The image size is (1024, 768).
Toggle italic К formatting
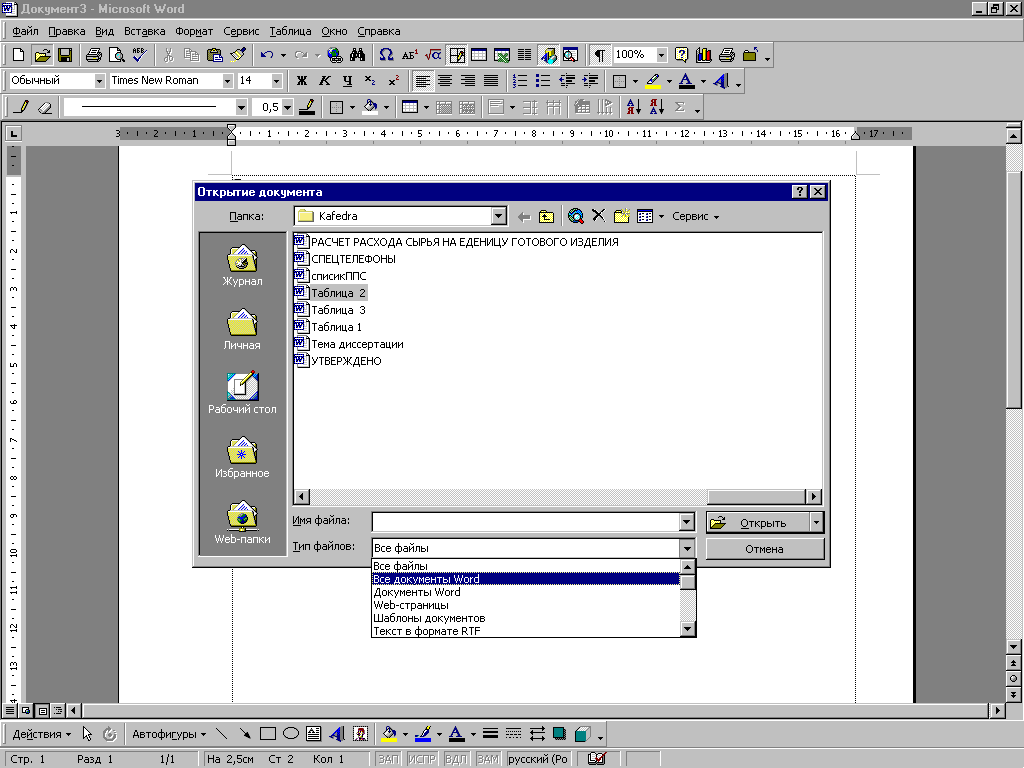325,80
